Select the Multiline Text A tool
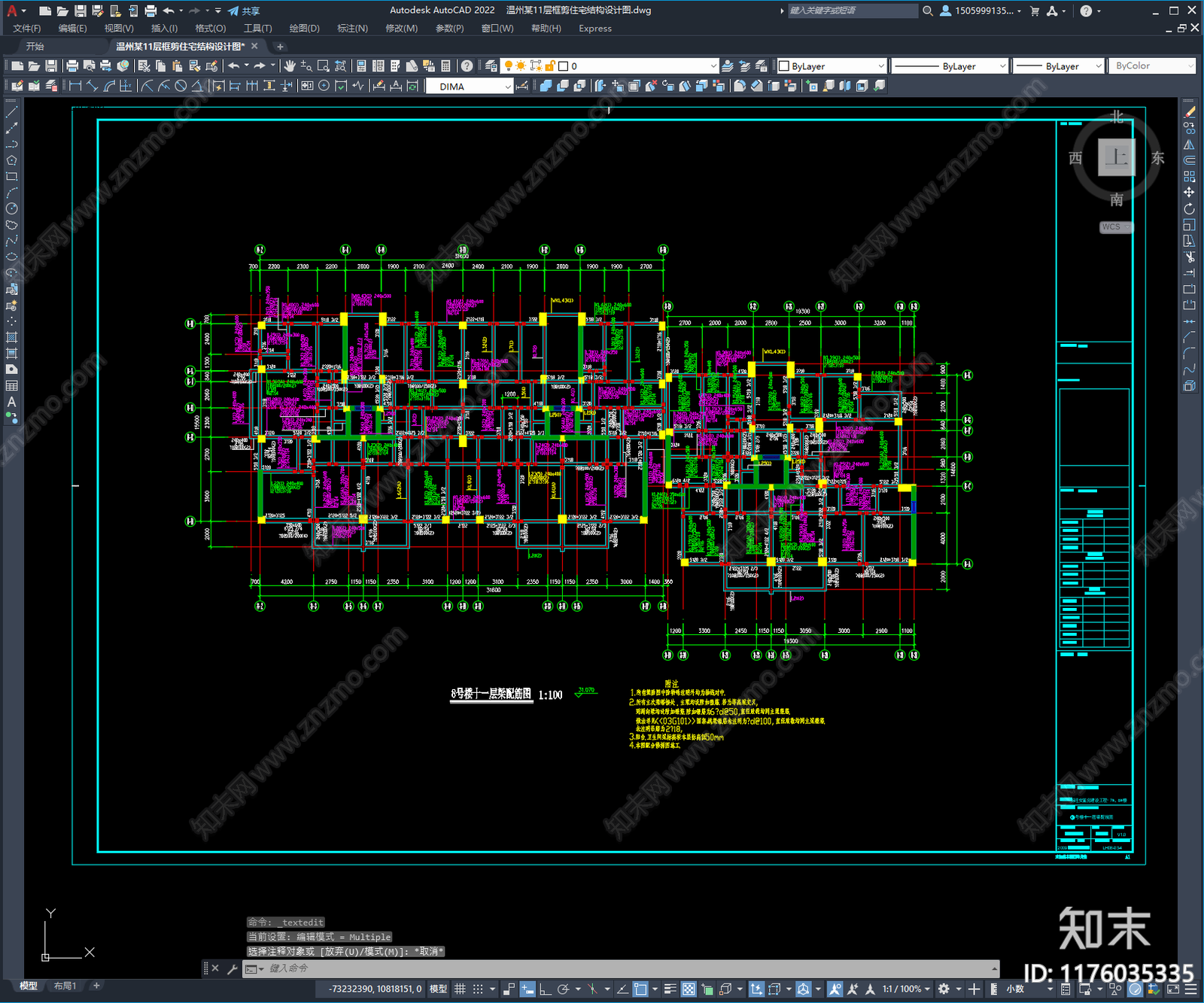 click(11, 402)
